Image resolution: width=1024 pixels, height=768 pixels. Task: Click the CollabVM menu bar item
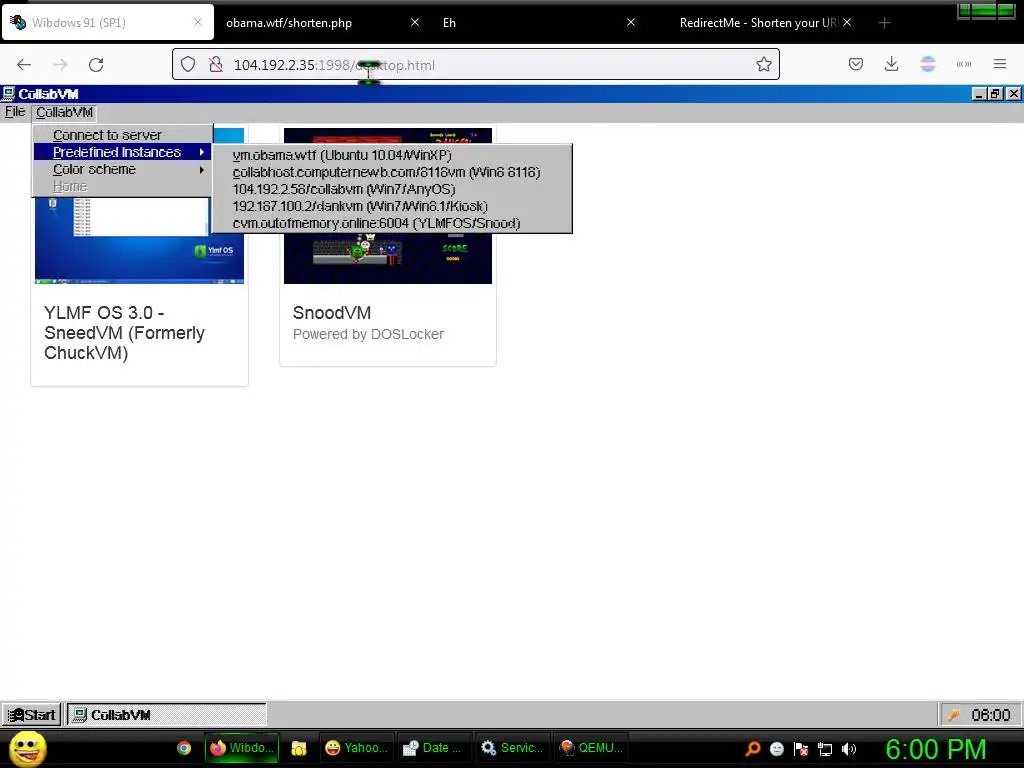[x=64, y=112]
